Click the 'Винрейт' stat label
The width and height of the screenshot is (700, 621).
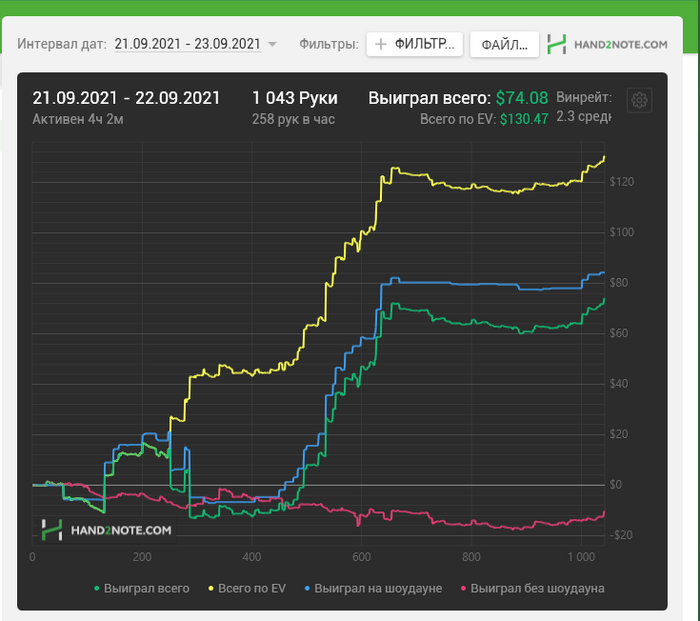point(584,97)
